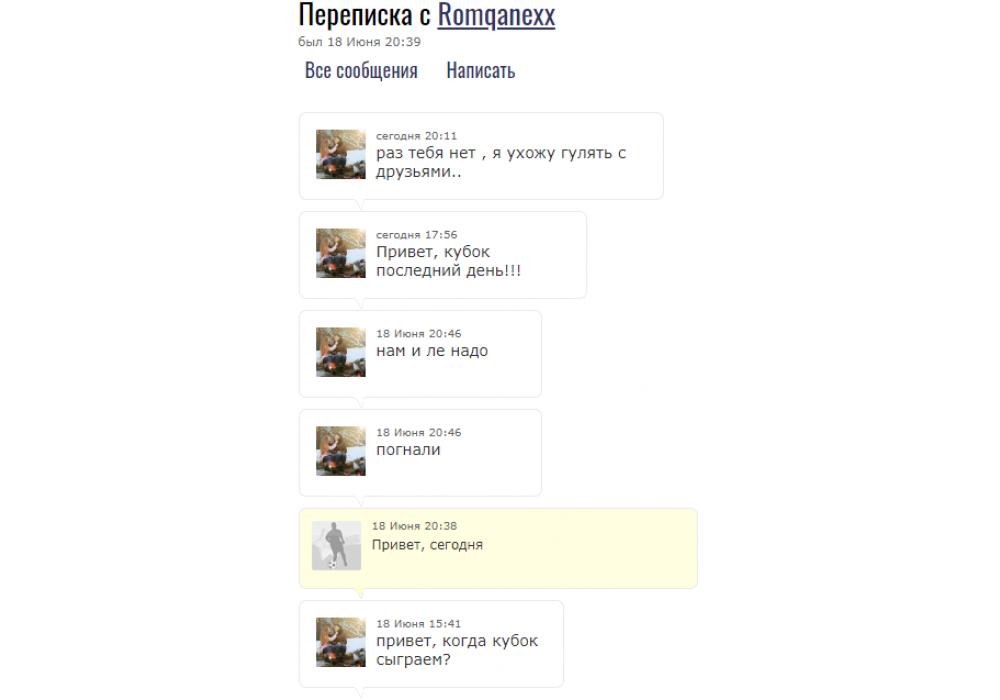Click the 'был 18 Июня 20:39' status text
Viewport: 1000px width, 700px height.
(360, 42)
